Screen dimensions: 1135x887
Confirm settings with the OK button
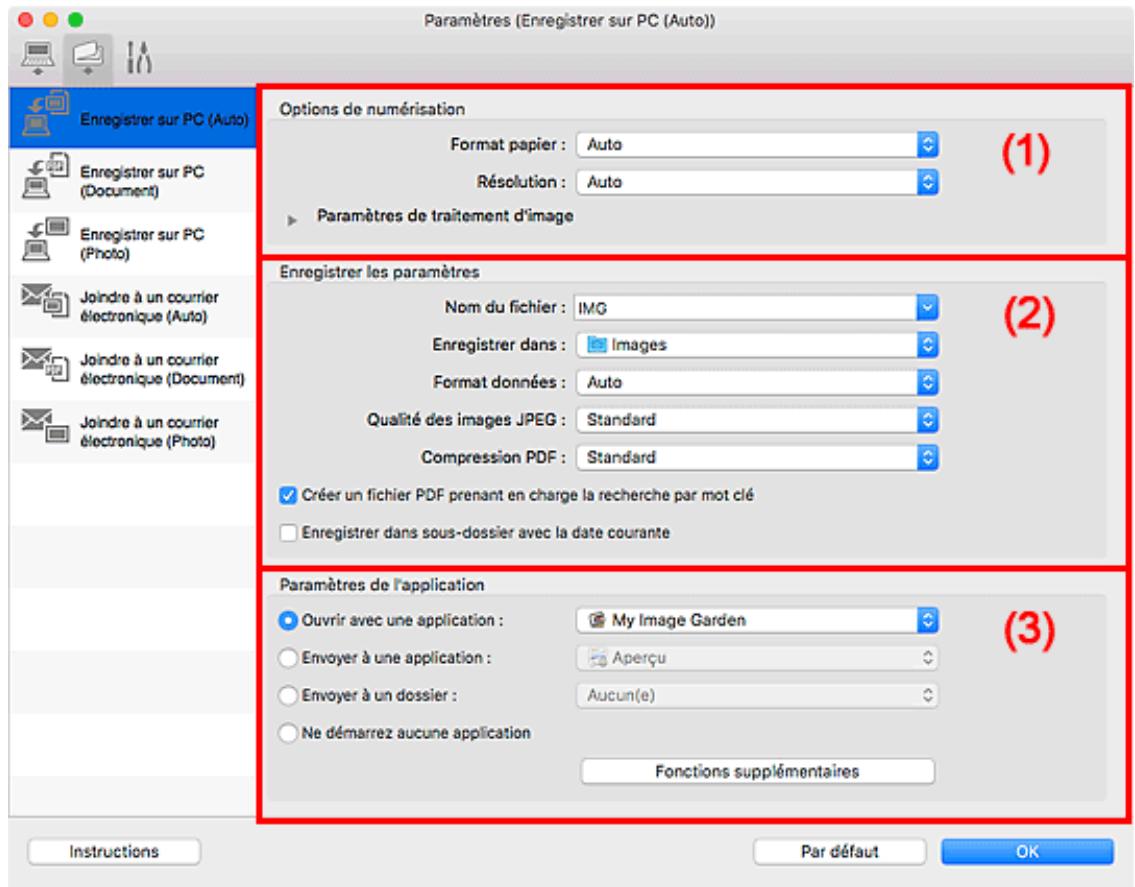pyautogui.click(x=1027, y=852)
